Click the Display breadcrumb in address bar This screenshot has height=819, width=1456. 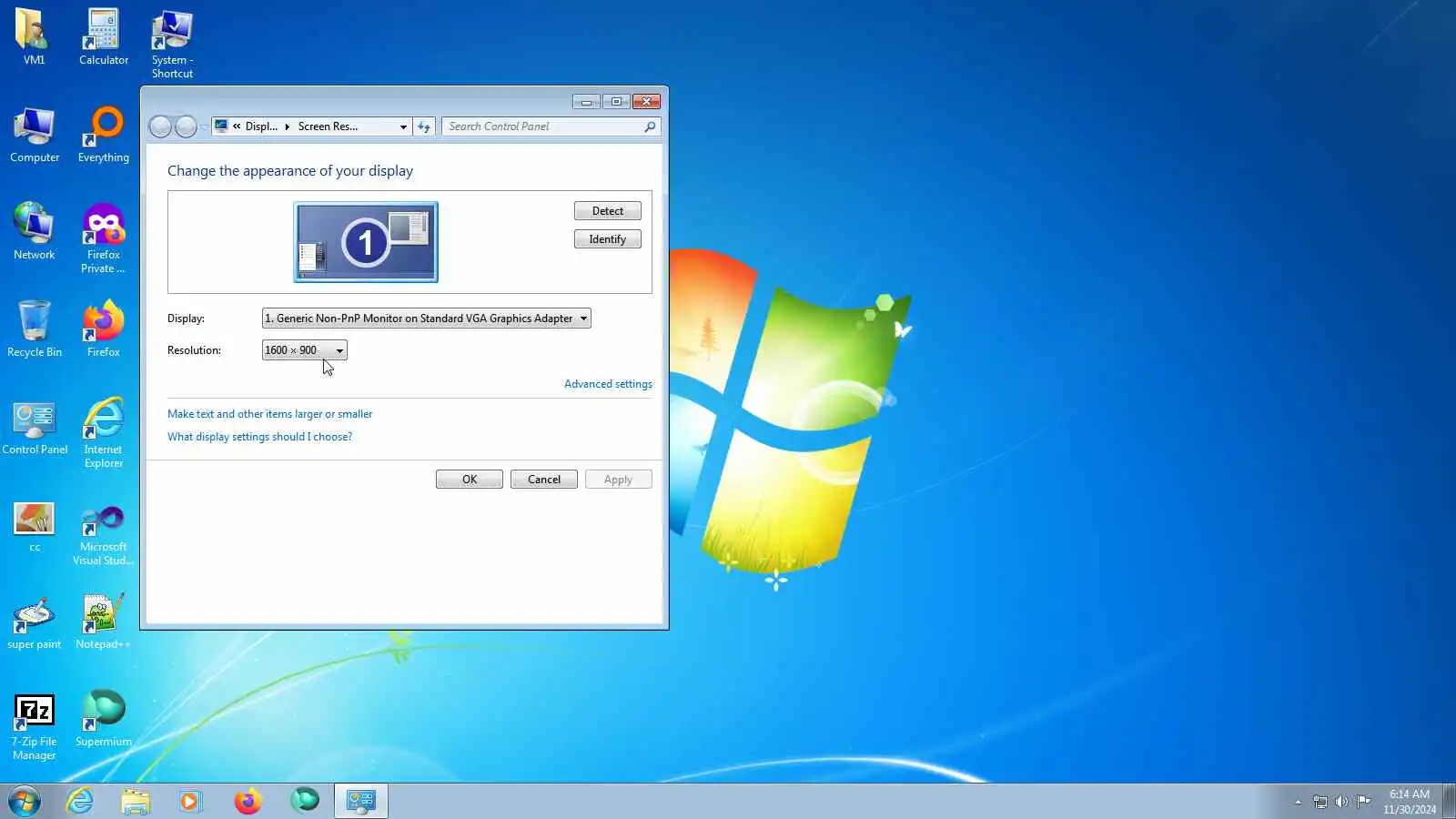click(x=261, y=126)
